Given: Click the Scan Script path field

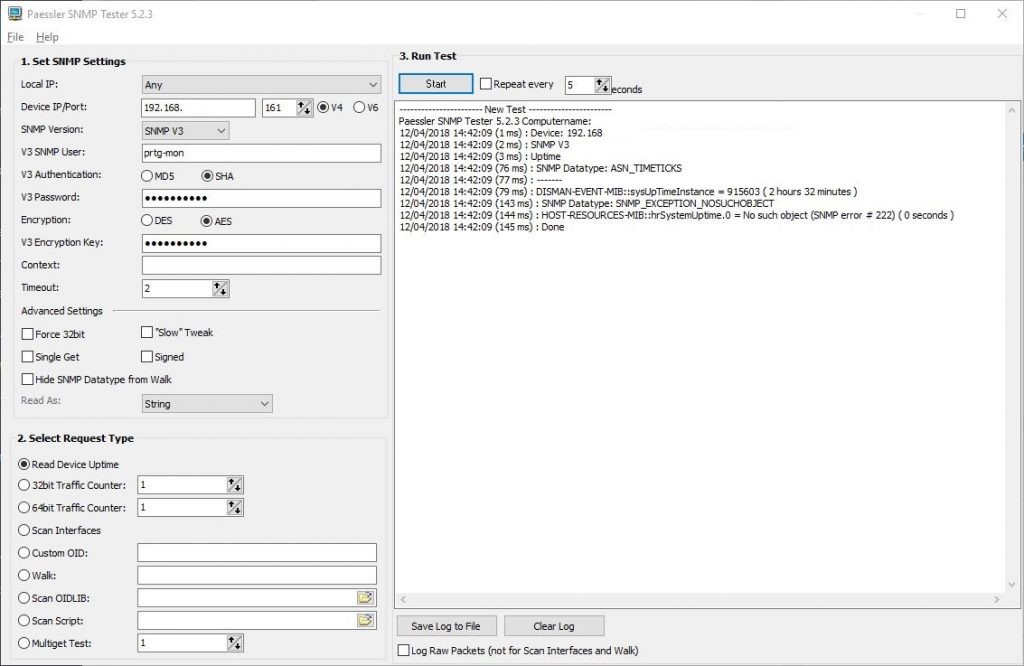Looking at the screenshot, I should pos(247,620).
